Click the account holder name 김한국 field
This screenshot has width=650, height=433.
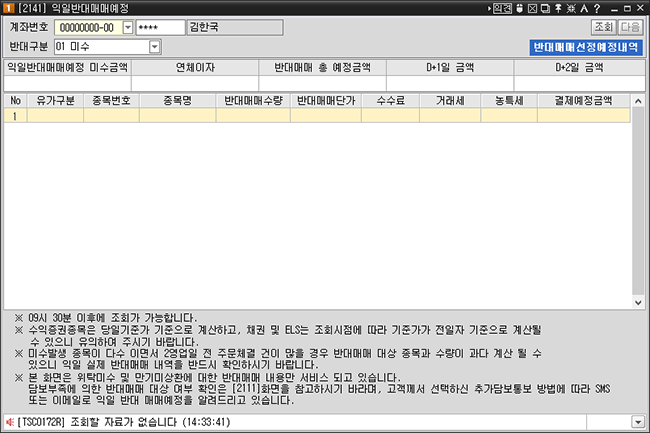click(235, 28)
